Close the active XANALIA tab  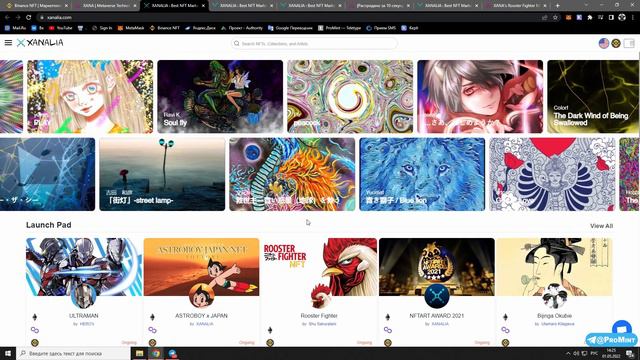[x=203, y=6]
